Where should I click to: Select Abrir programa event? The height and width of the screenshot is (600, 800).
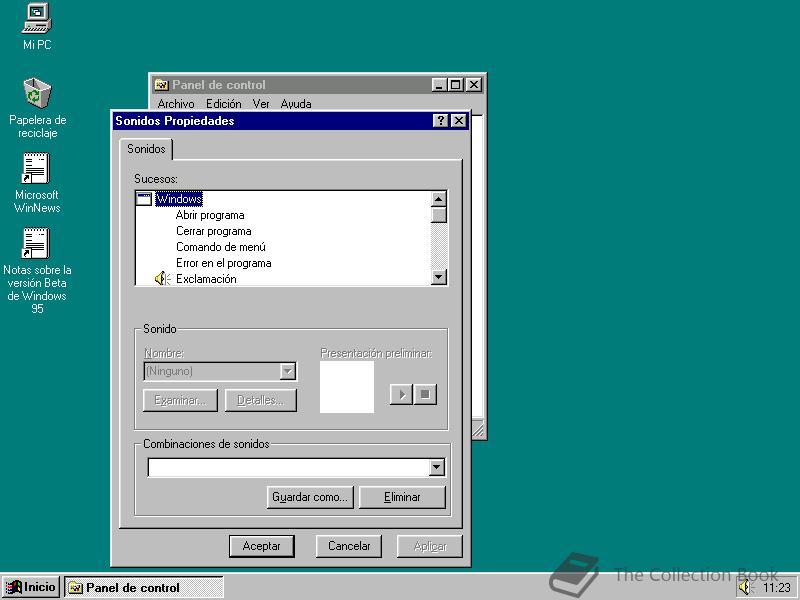point(210,215)
